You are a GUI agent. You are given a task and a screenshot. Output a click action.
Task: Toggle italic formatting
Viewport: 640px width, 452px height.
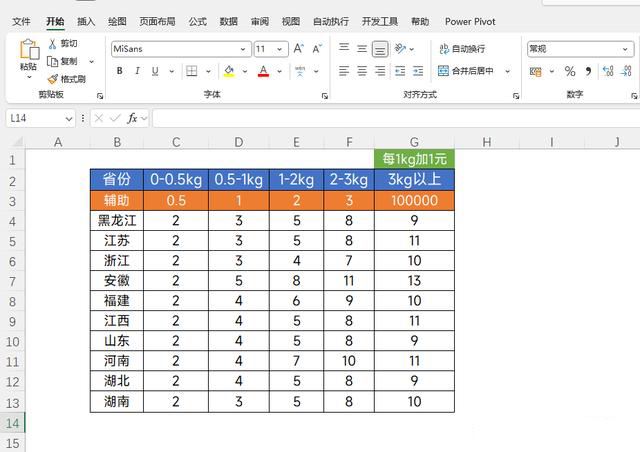point(138,71)
